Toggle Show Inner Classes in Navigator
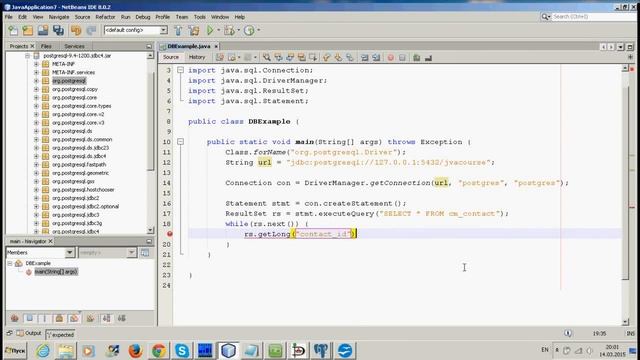Viewport: 640px width, 360px height. pos(74,318)
